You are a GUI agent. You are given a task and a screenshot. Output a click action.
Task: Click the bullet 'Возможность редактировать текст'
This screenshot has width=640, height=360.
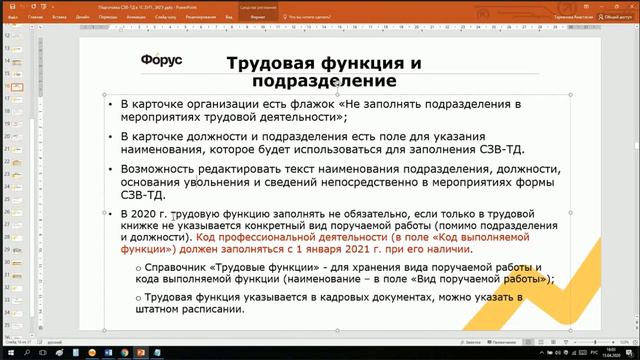[x=340, y=182]
